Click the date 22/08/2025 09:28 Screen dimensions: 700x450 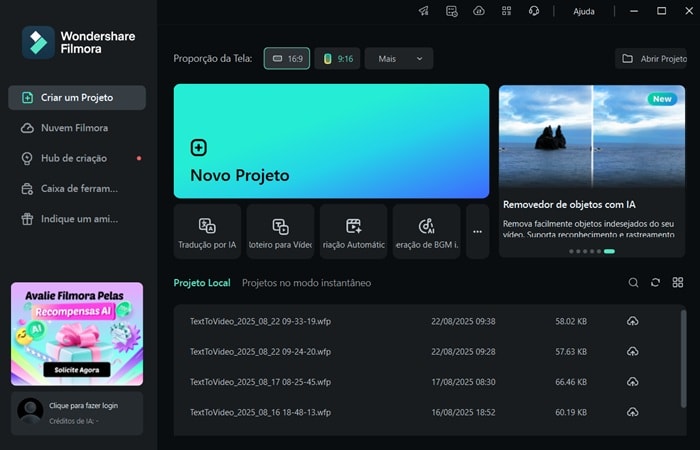coord(463,352)
